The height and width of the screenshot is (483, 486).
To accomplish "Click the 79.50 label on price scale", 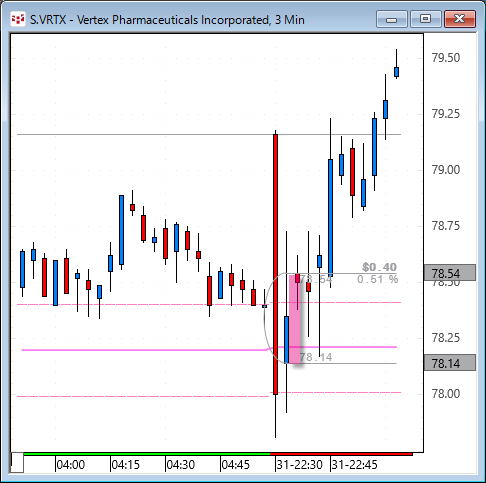I will click(446, 58).
